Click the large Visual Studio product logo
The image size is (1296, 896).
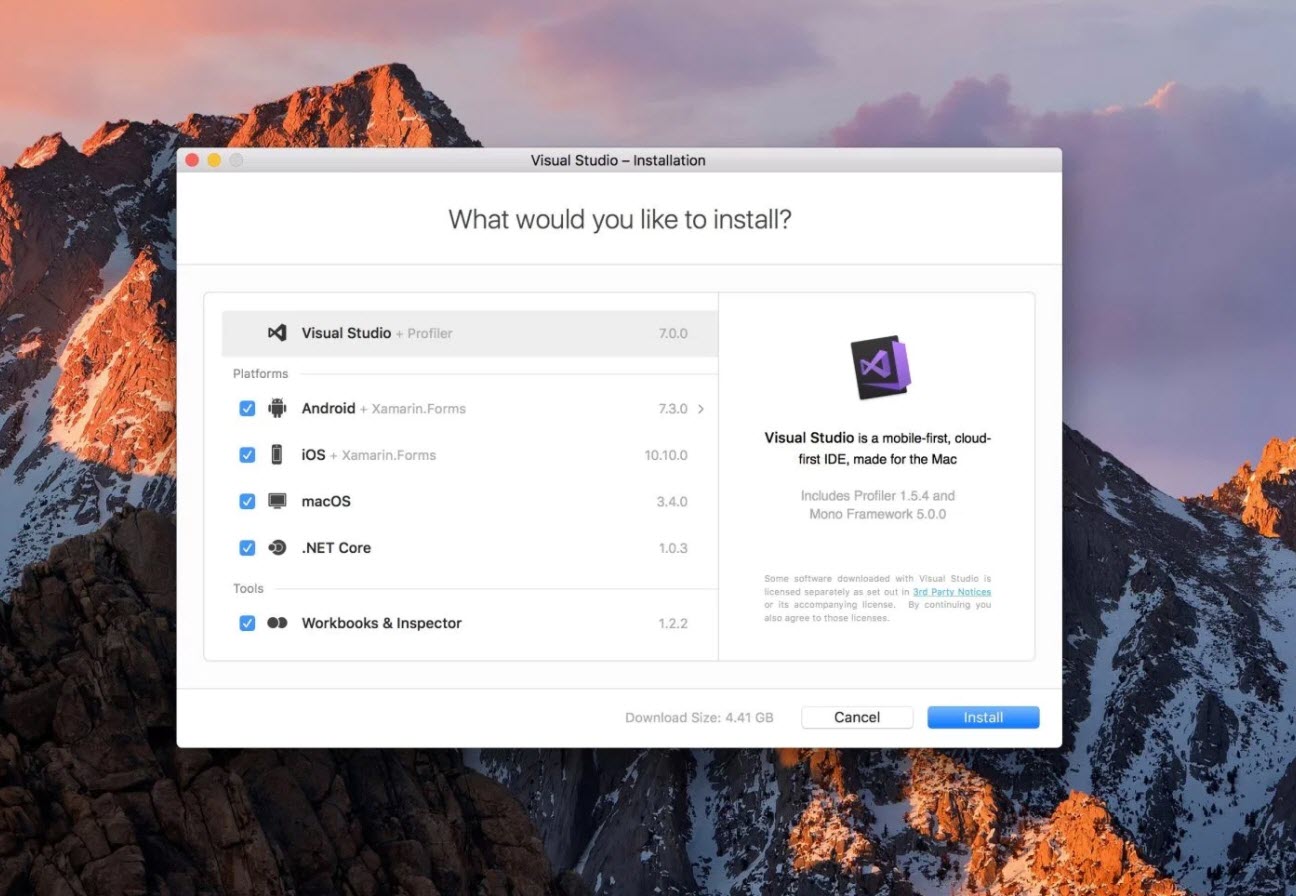click(880, 366)
